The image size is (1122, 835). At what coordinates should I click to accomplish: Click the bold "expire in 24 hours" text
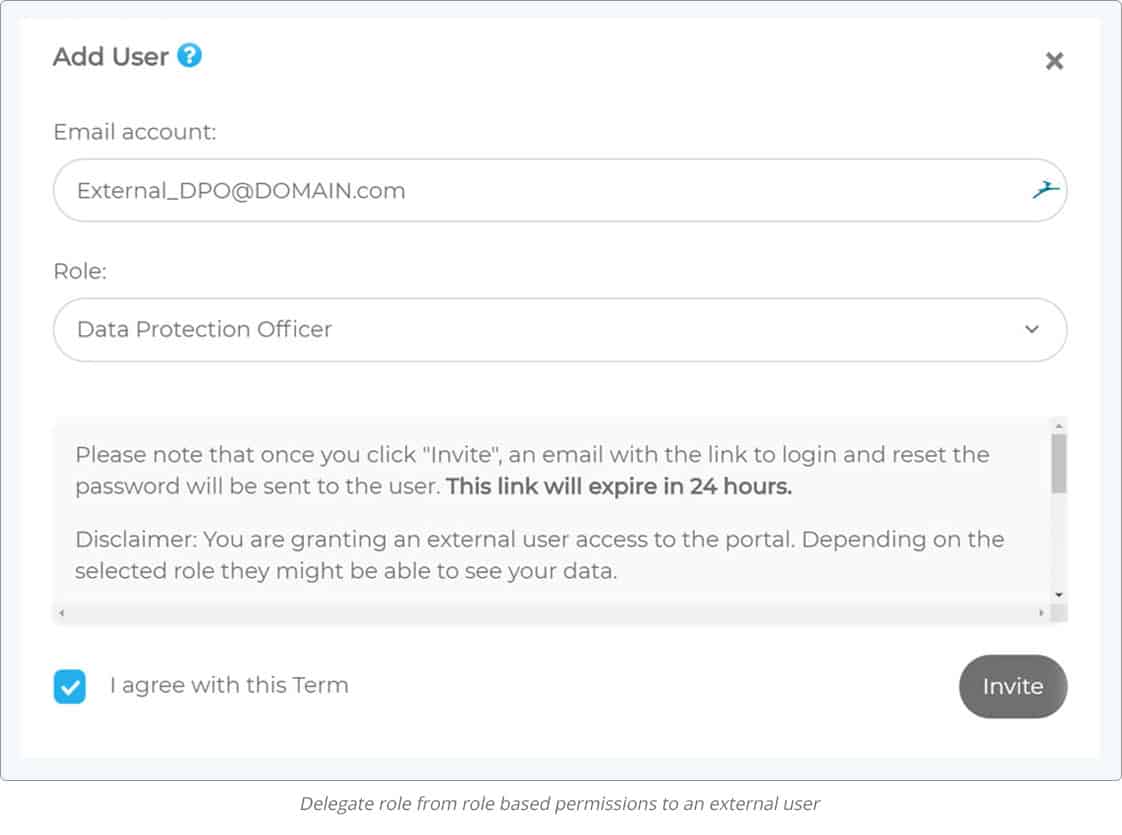(x=689, y=487)
